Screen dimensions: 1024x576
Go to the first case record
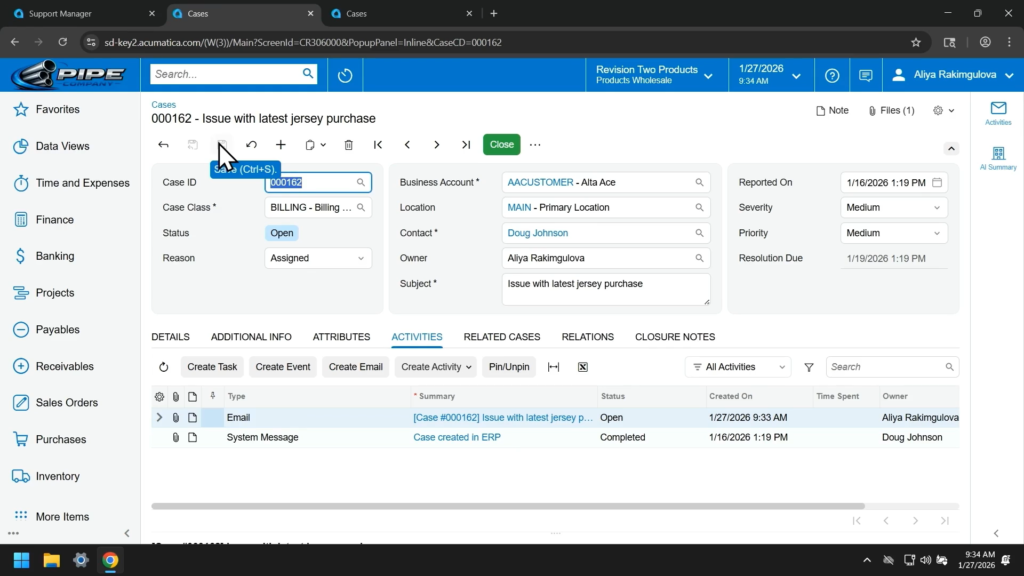tap(378, 145)
